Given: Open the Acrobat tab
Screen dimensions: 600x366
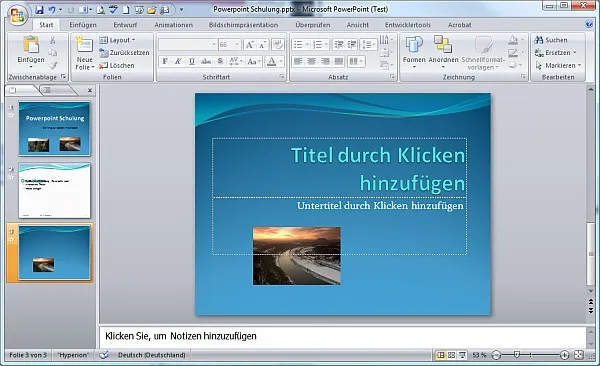Looking at the screenshot, I should [459, 25].
